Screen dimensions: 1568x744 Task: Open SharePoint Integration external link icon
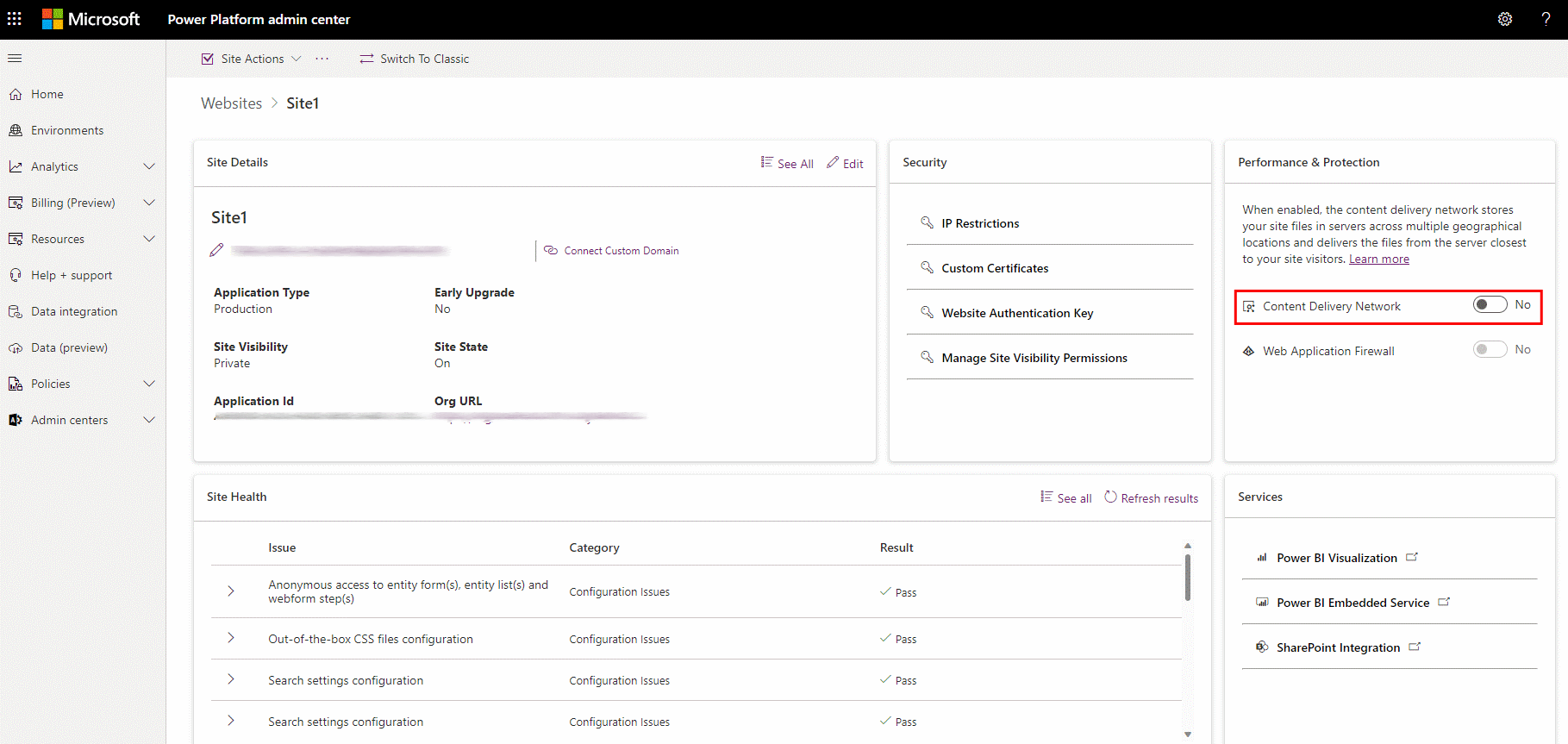1415,647
